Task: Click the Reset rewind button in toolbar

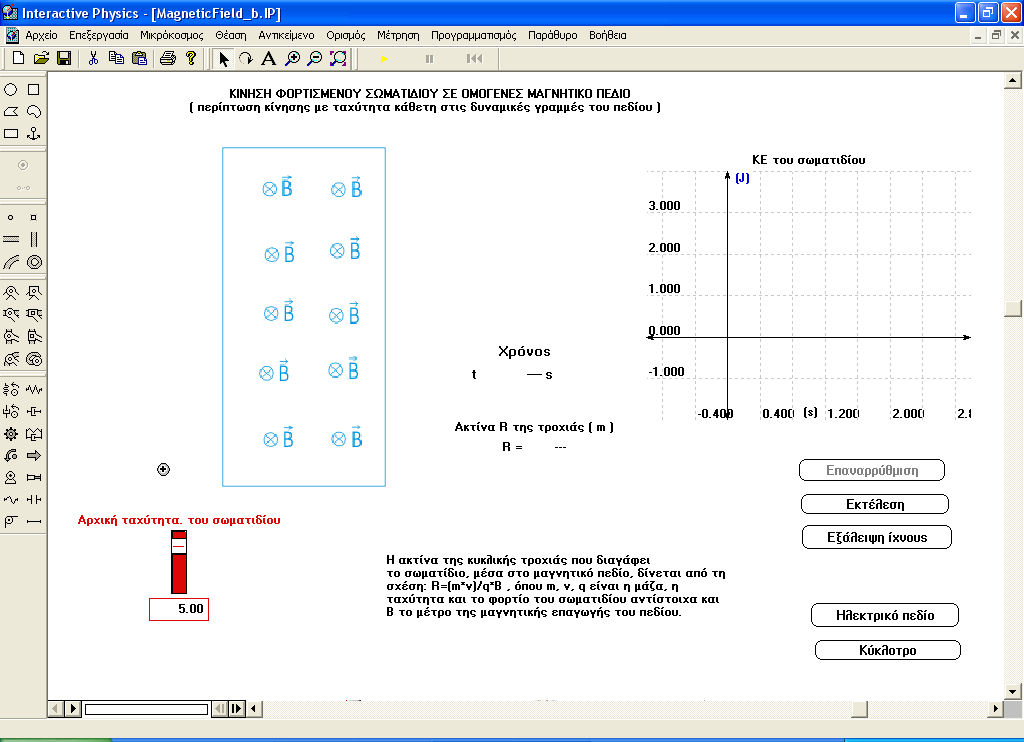Action: click(475, 59)
